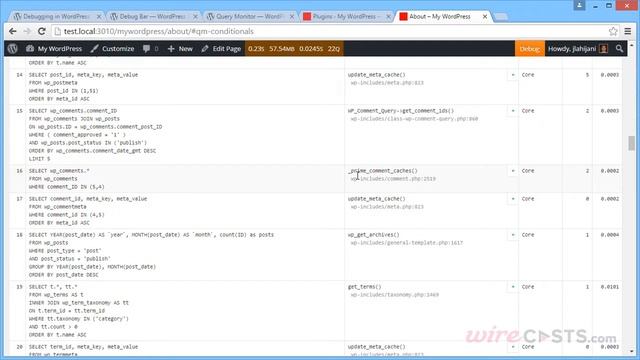Viewport: 640px width, 360px height.
Task: Open the Chrome hamburger menu
Action: click(628, 31)
